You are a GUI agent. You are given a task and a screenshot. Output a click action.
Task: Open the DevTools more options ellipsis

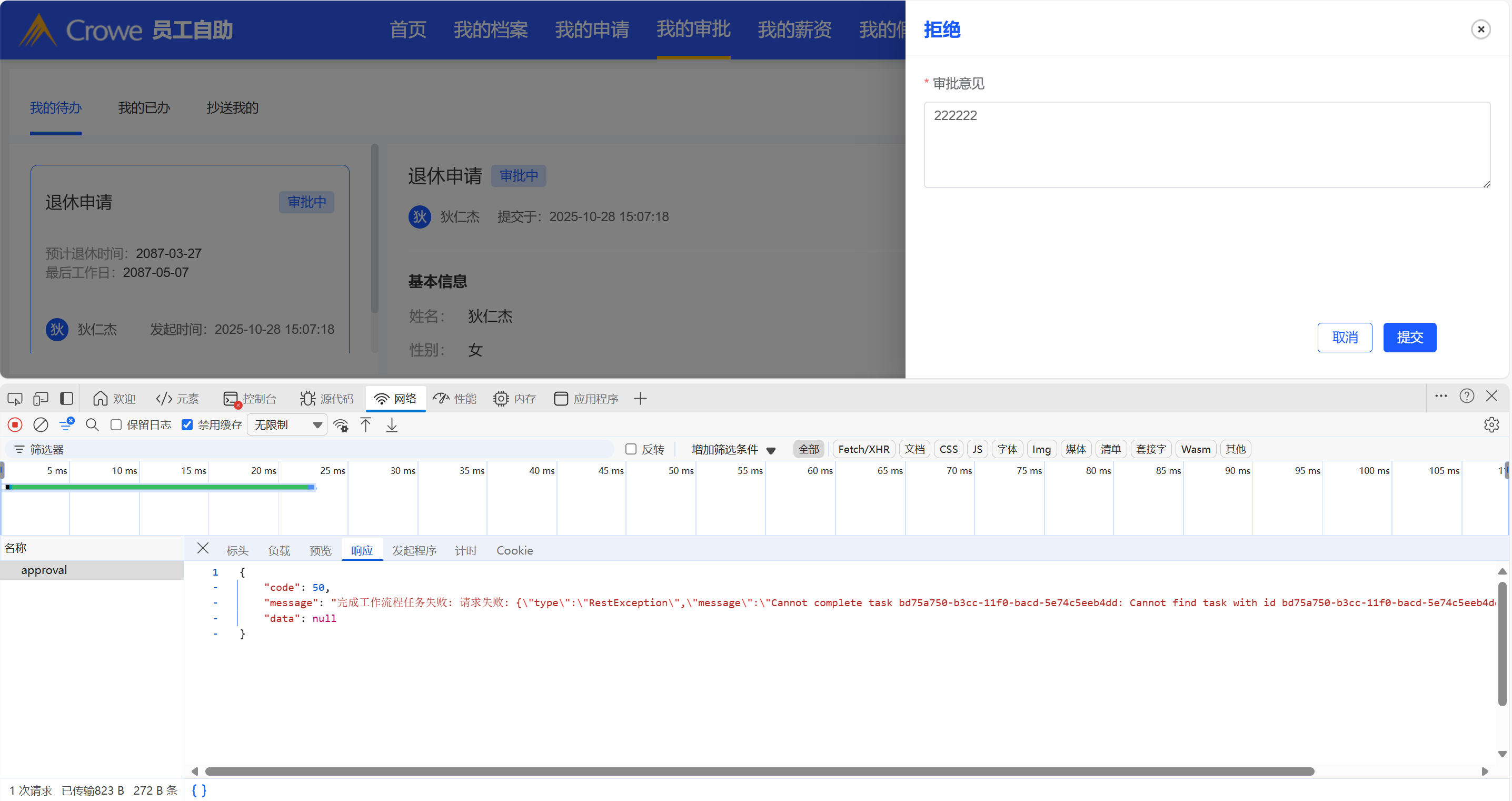click(x=1441, y=396)
